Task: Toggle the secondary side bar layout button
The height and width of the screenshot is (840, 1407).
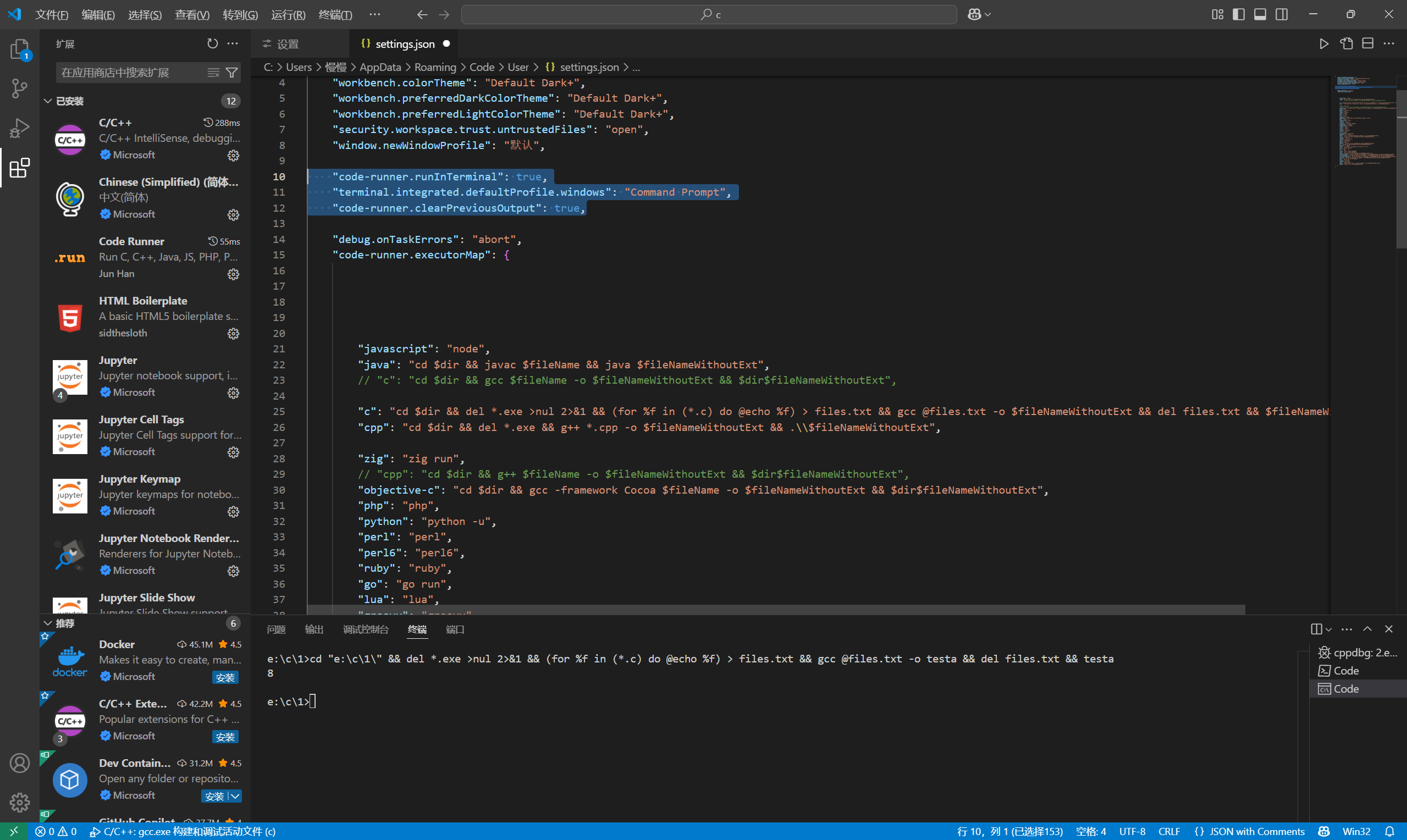Action: [1281, 14]
